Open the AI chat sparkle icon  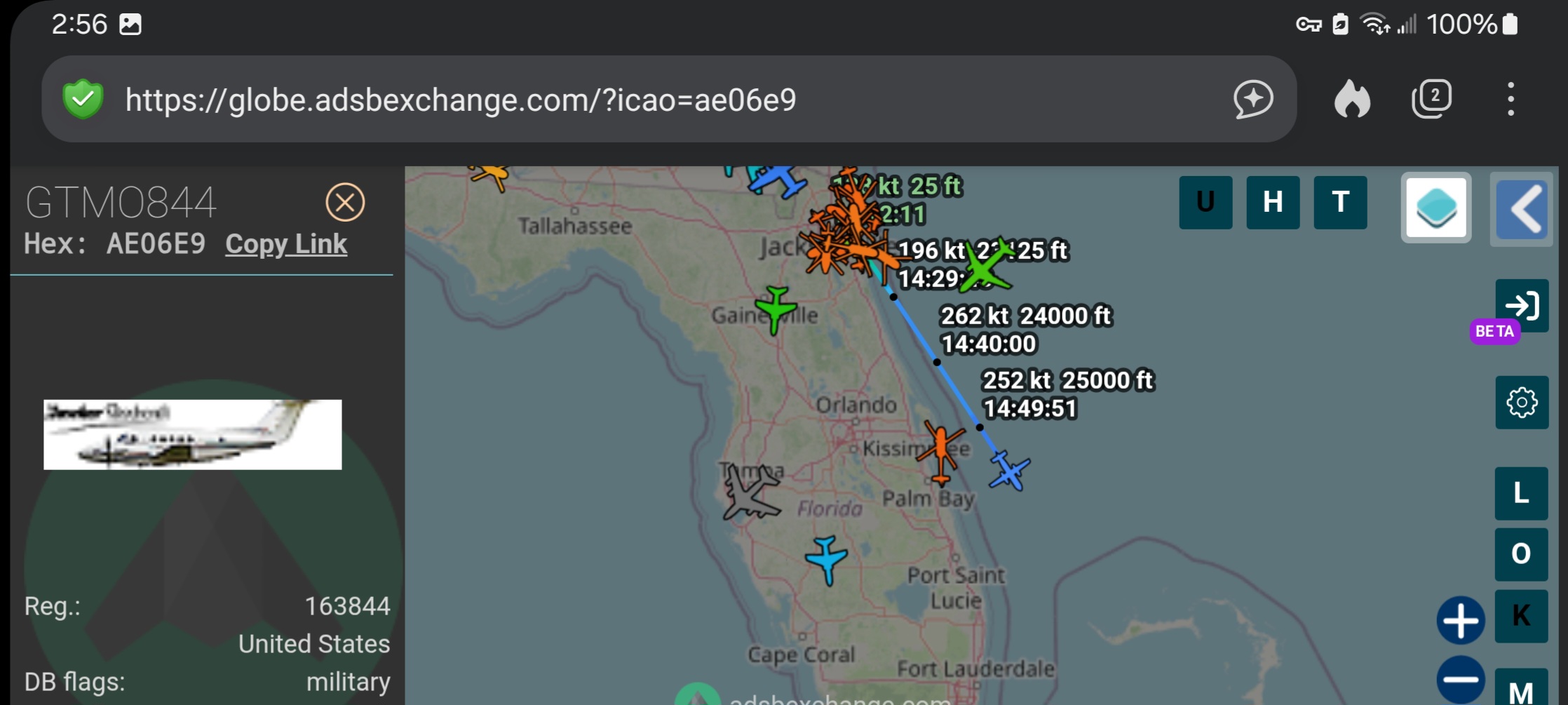tap(1254, 99)
